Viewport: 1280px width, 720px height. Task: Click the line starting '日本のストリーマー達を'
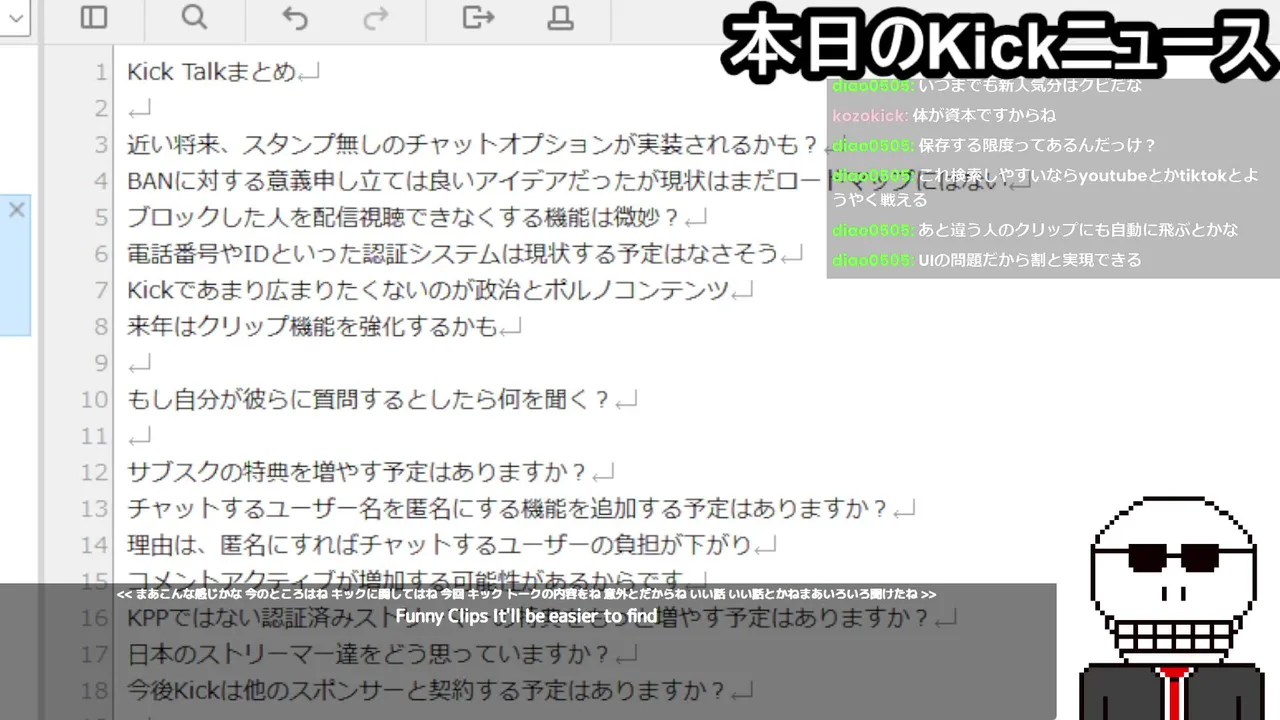click(x=369, y=655)
